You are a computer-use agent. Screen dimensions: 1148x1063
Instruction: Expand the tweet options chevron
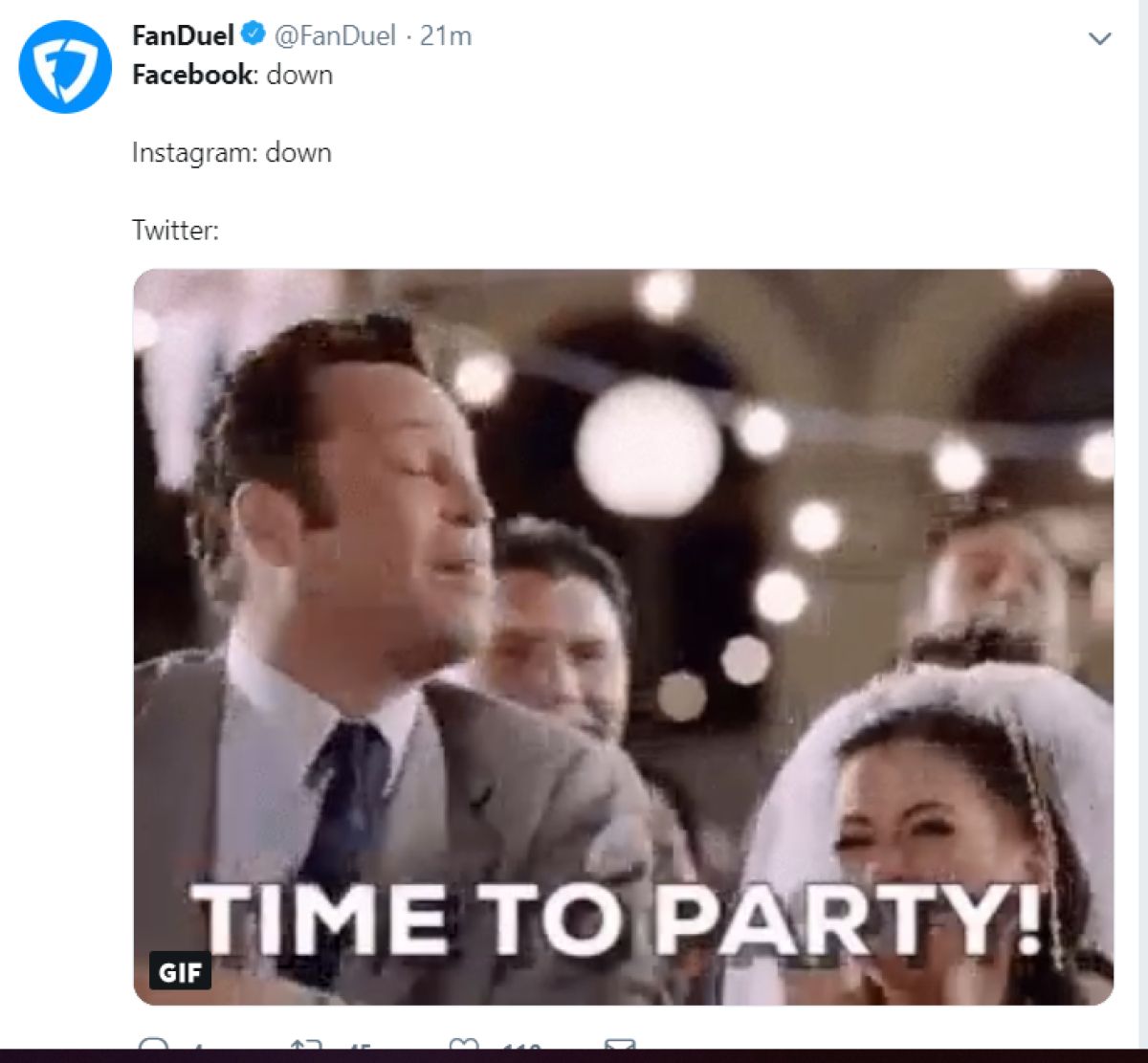[x=1100, y=38]
